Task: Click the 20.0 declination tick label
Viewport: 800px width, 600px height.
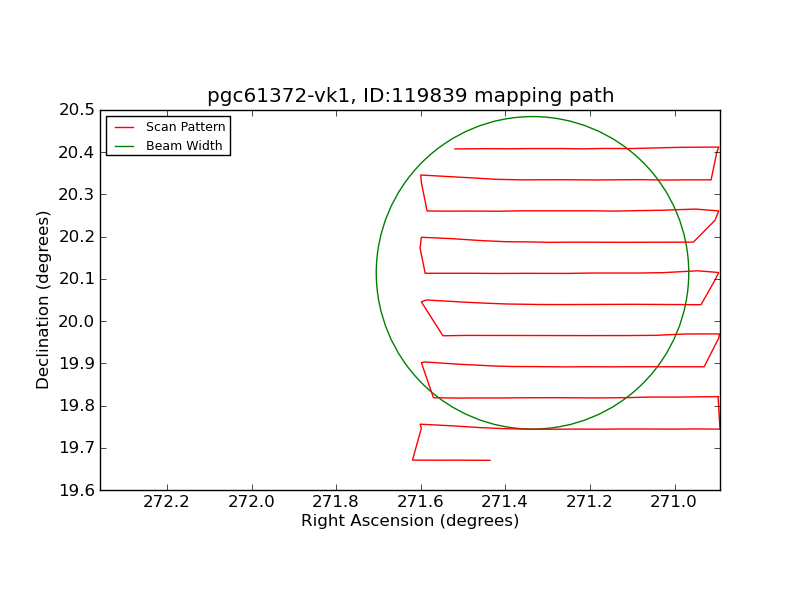Action: point(77,321)
